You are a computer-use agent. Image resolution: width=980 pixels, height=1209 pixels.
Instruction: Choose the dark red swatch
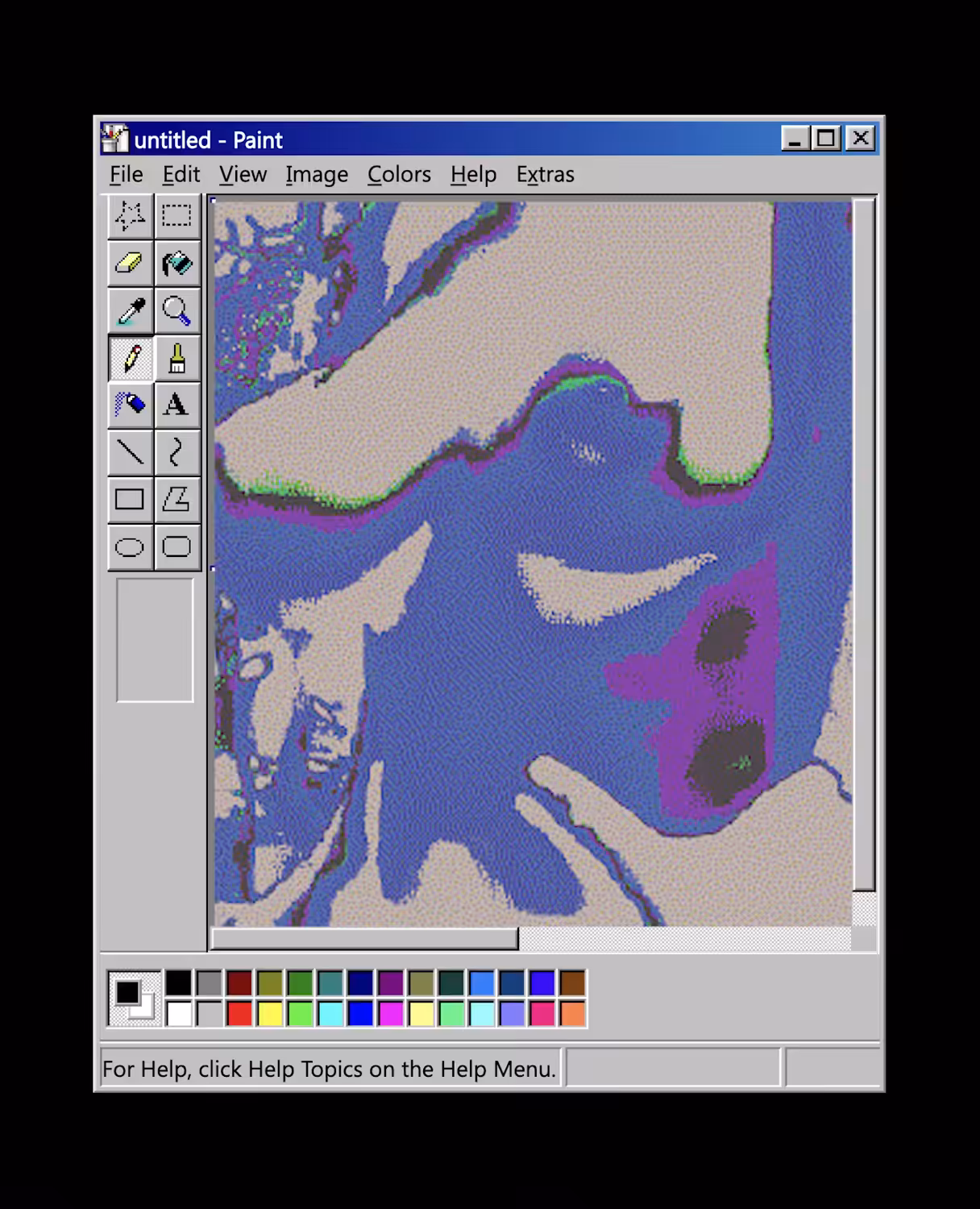(239, 983)
